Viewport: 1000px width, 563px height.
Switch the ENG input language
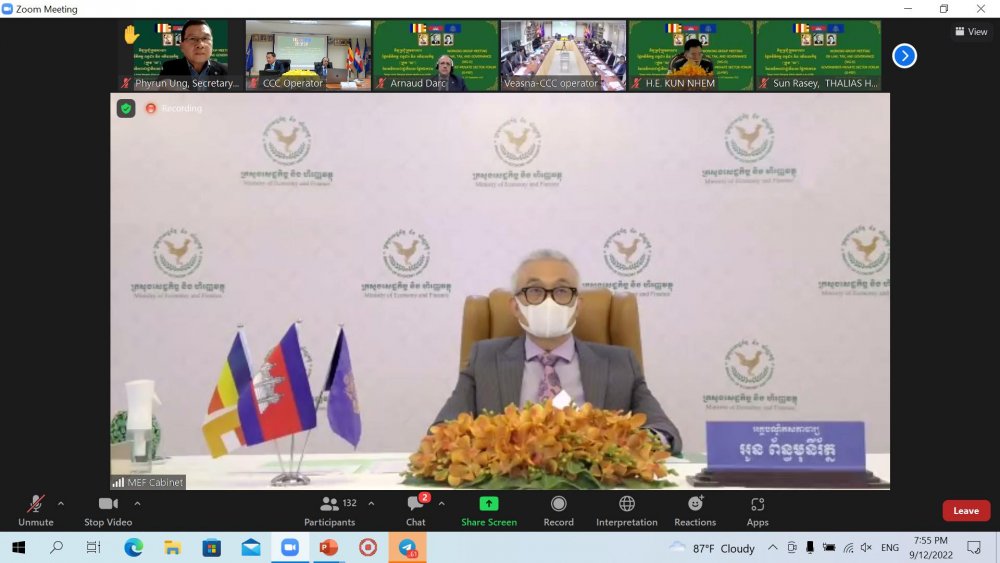[890, 548]
